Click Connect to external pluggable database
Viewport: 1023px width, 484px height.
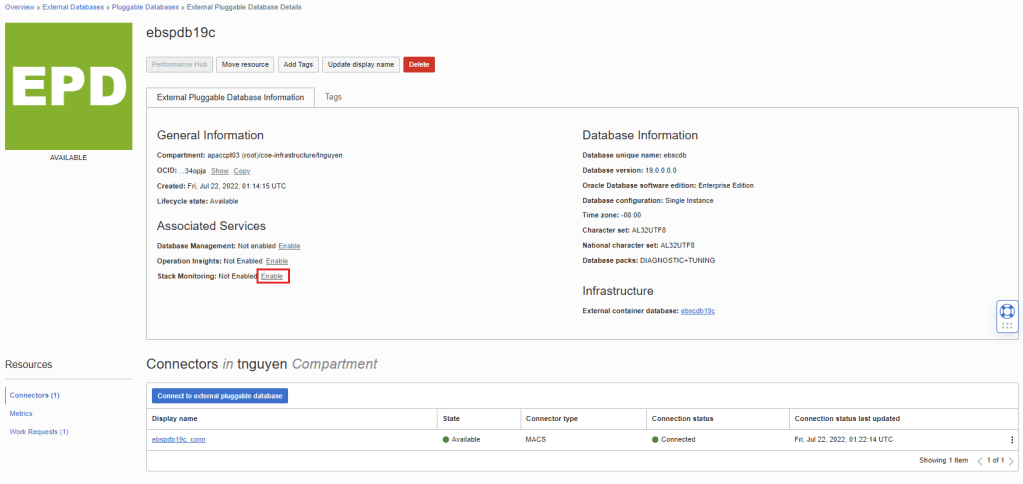pos(218,396)
